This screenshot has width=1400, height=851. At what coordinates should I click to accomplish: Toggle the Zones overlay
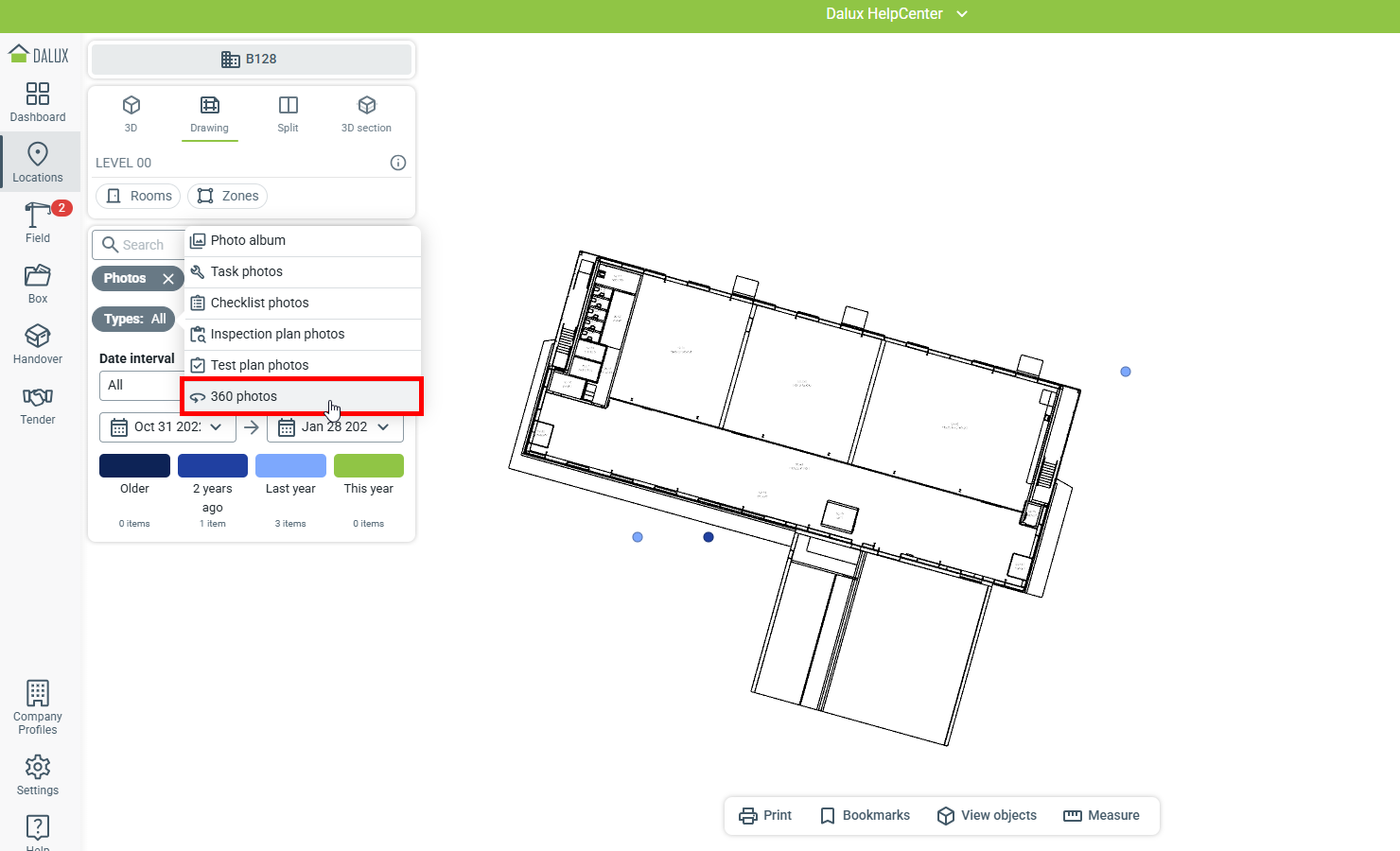pyautogui.click(x=228, y=196)
